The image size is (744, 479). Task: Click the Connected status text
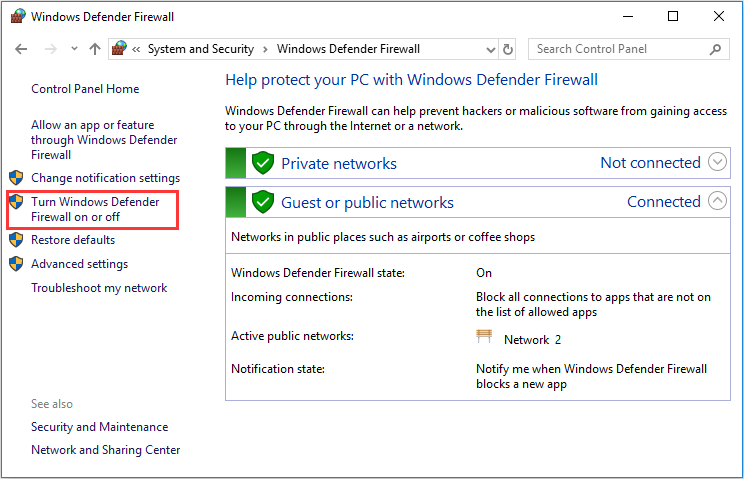664,202
